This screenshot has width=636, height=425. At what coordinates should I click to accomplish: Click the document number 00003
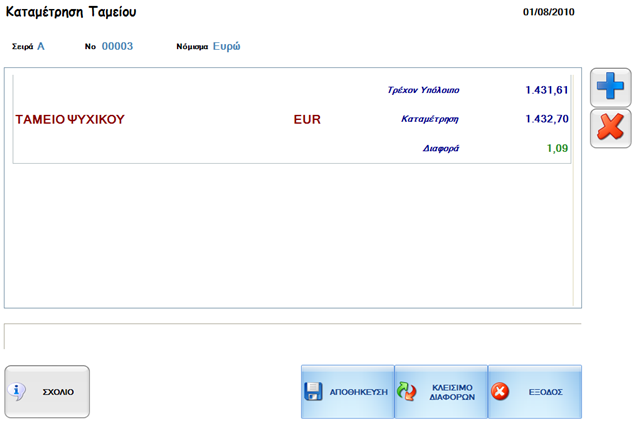(117, 46)
